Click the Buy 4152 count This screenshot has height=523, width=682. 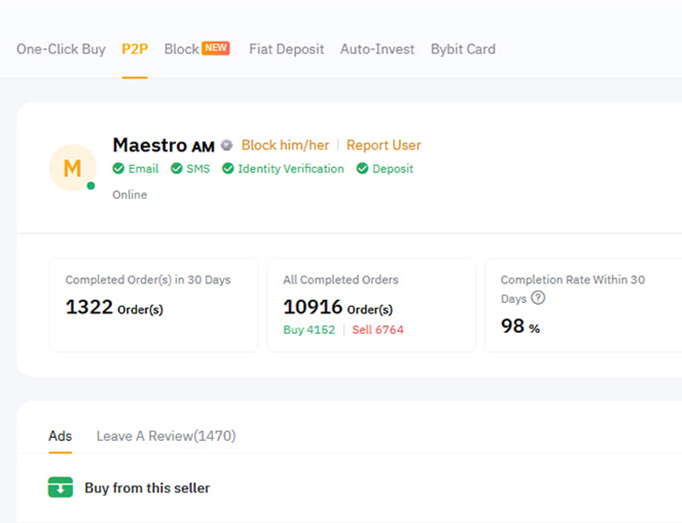point(309,330)
